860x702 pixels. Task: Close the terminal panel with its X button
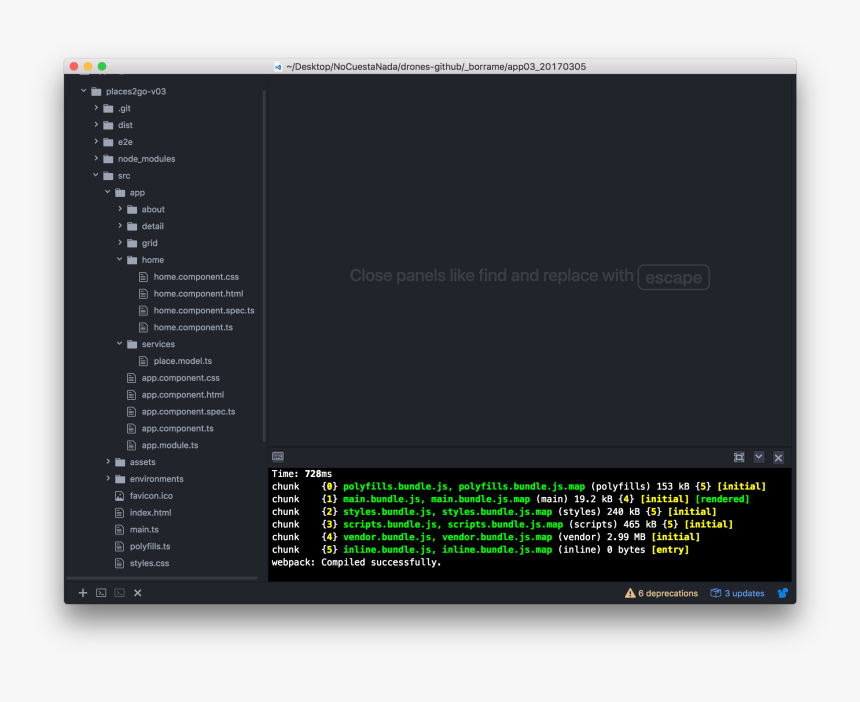[x=778, y=457]
